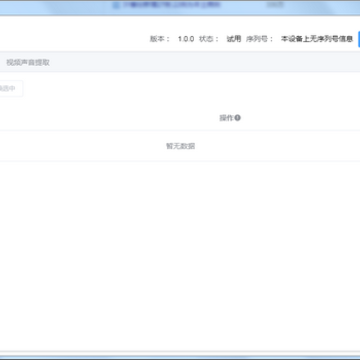Click the 操作 column header
The image size is (360, 360).
point(226,118)
